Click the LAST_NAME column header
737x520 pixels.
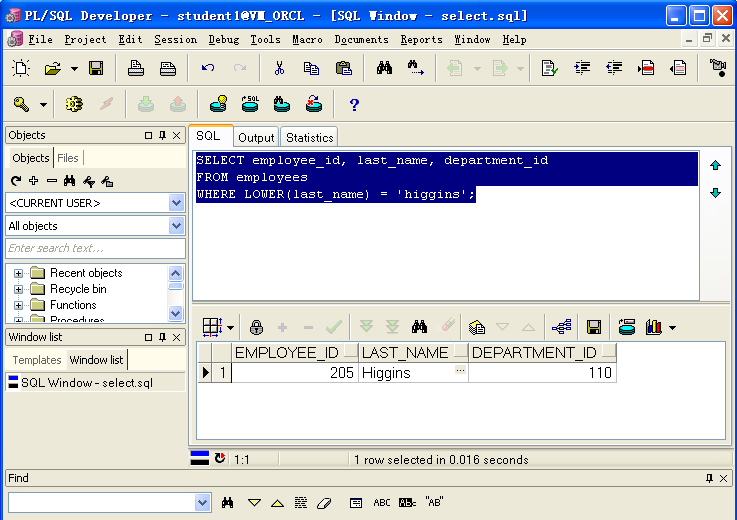(414, 353)
